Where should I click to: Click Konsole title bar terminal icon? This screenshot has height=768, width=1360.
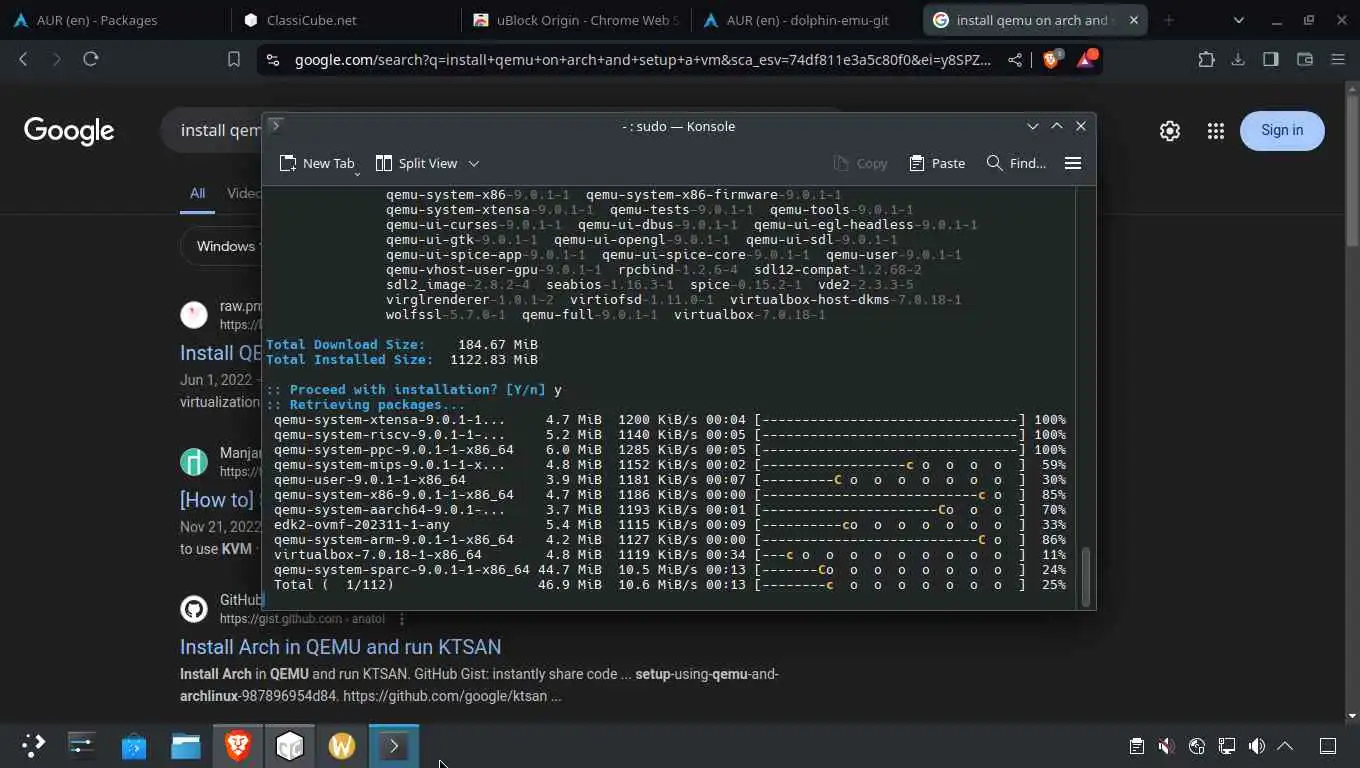pos(277,126)
